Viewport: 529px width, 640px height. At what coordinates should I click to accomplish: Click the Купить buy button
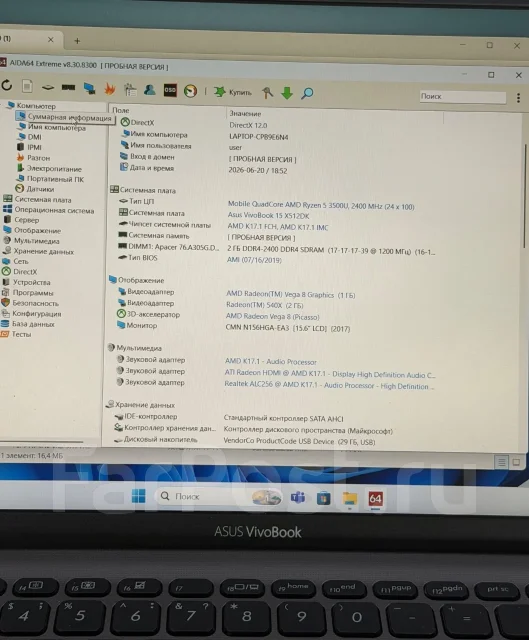coord(233,92)
